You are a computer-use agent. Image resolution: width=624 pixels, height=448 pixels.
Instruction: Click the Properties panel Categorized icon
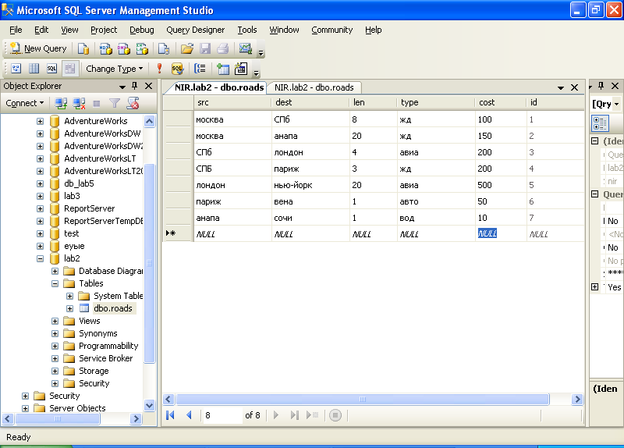pos(602,122)
